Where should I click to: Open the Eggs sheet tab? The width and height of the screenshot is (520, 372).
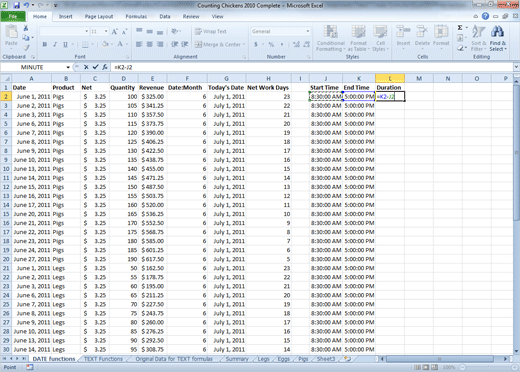[284, 359]
